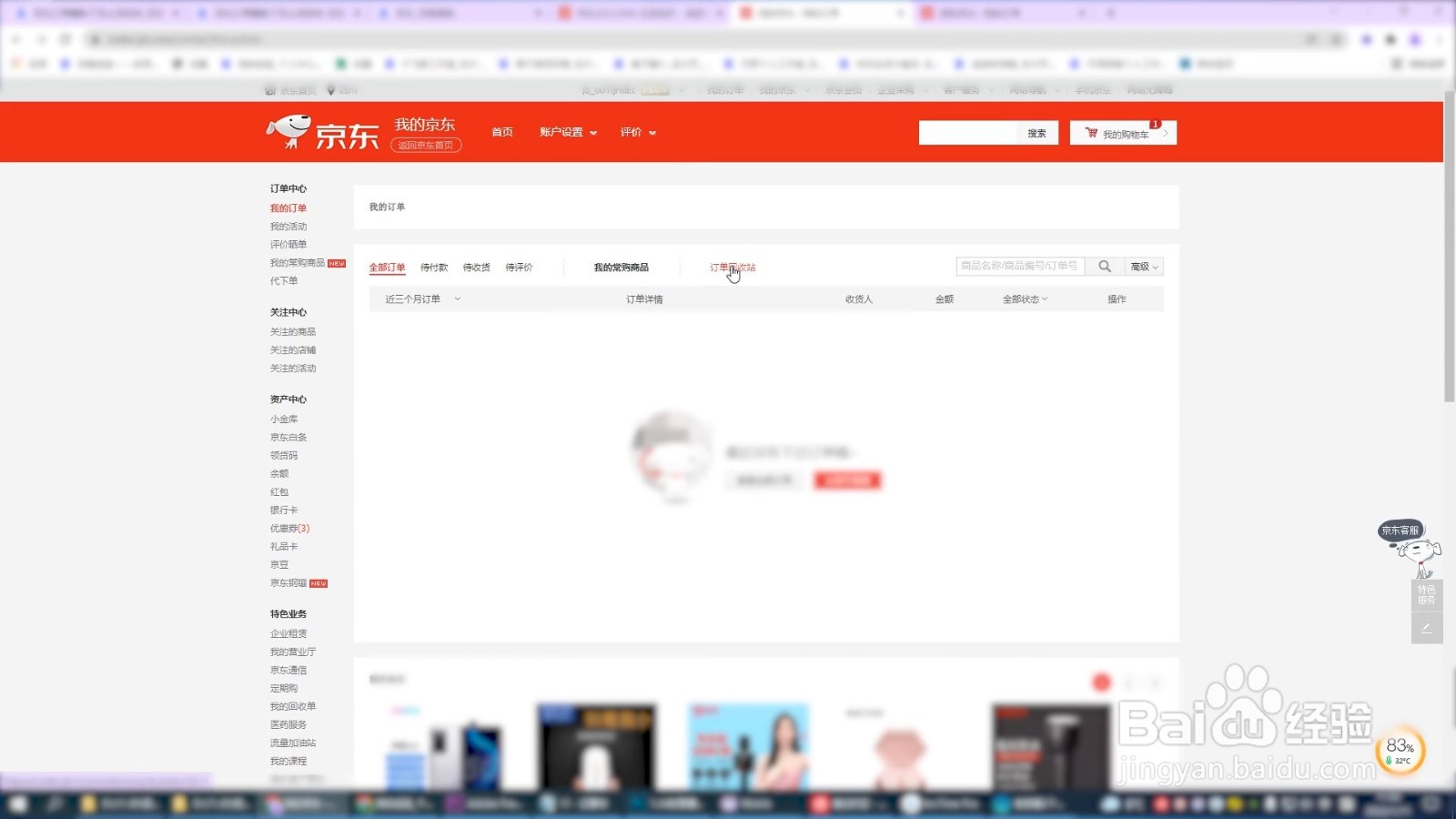Image resolution: width=1456 pixels, height=819 pixels.
Task: Click the location pin icon in top bar
Action: pyautogui.click(x=331, y=90)
